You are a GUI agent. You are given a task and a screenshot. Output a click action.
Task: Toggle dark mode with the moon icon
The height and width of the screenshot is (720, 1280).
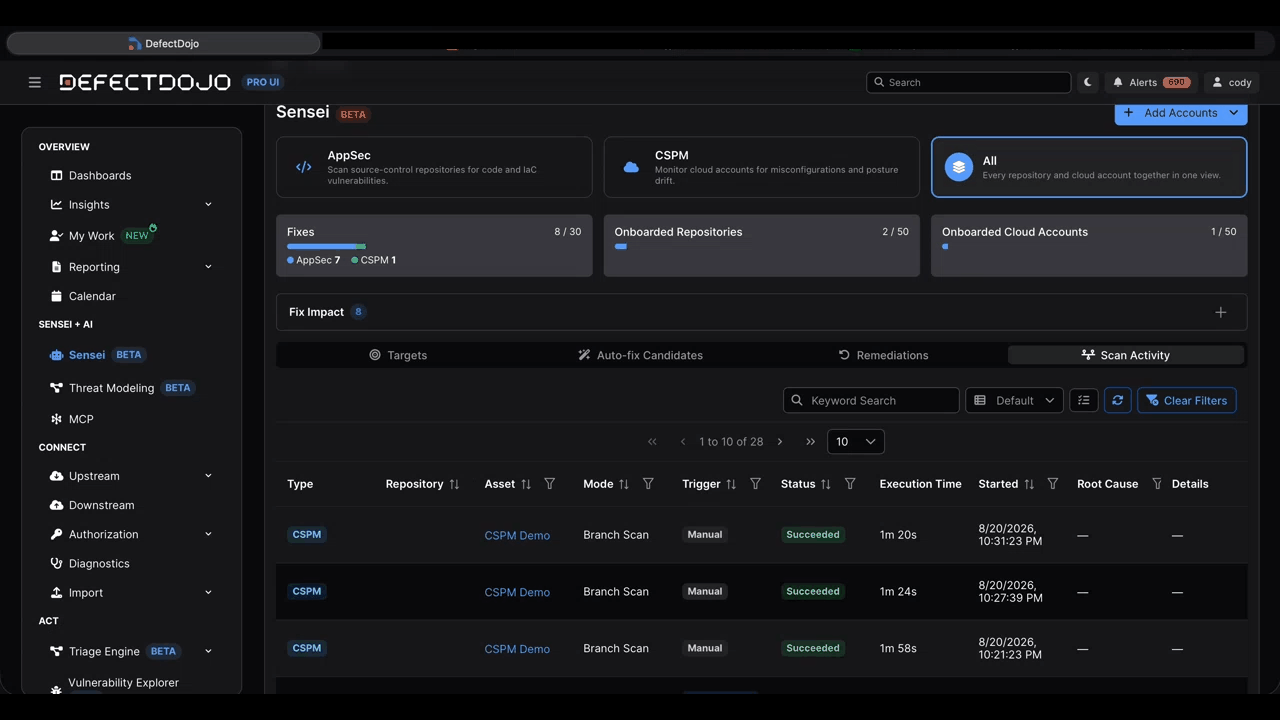[x=1088, y=82]
